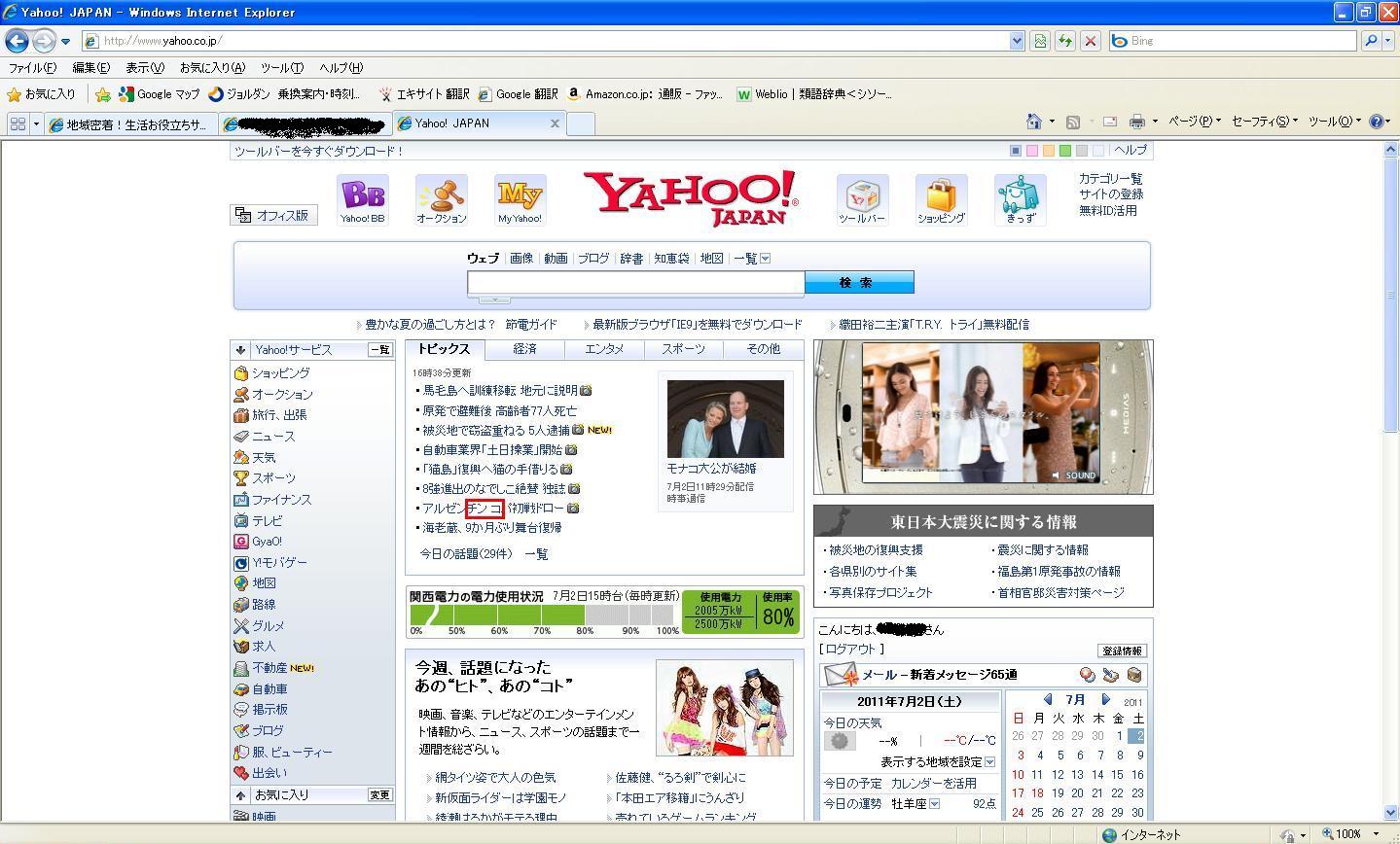Go to previous month in calendar
The width and height of the screenshot is (1400, 844).
1048,699
